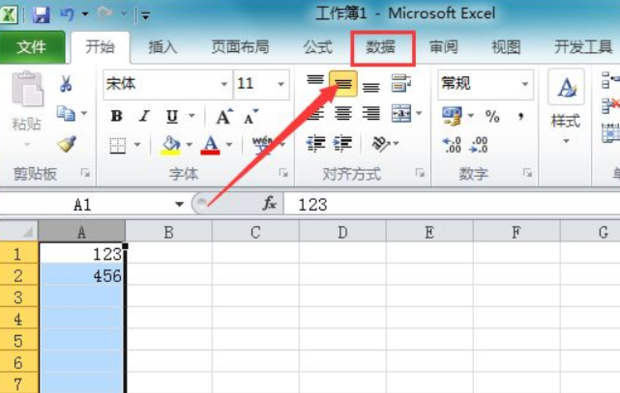Open the font size 11 dropdown

coord(281,84)
